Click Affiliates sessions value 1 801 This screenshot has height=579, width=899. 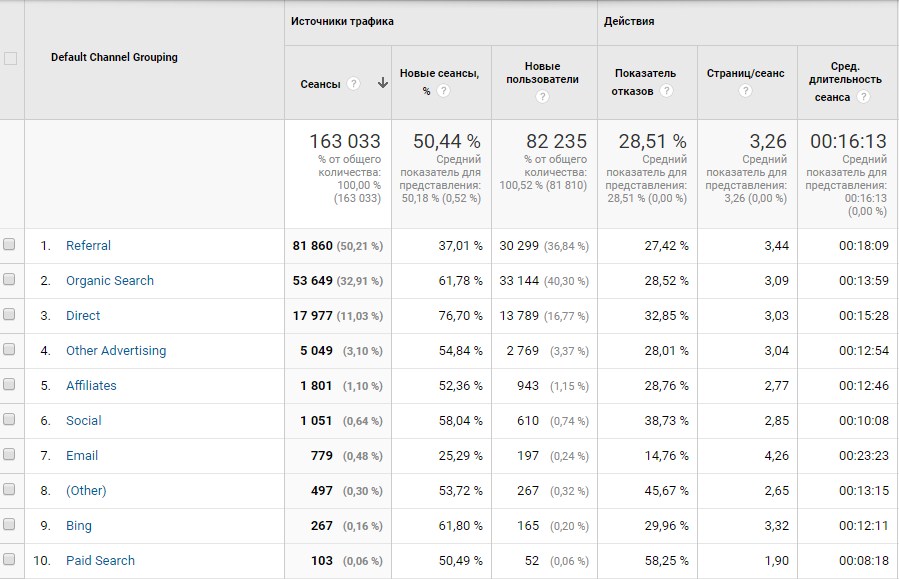point(316,386)
